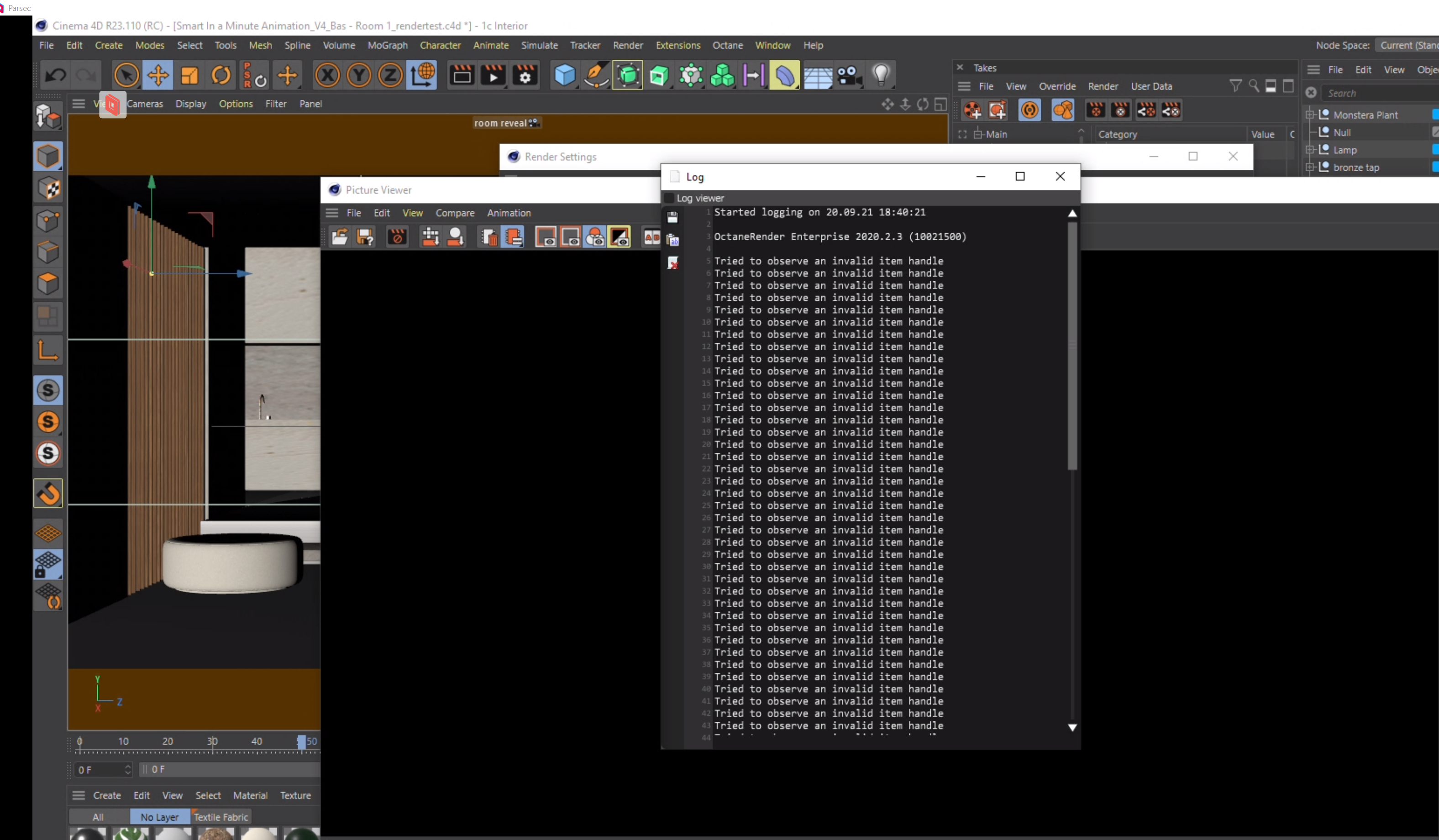This screenshot has width=1439, height=840.
Task: Click the timeline playhead marker
Action: (x=301, y=741)
